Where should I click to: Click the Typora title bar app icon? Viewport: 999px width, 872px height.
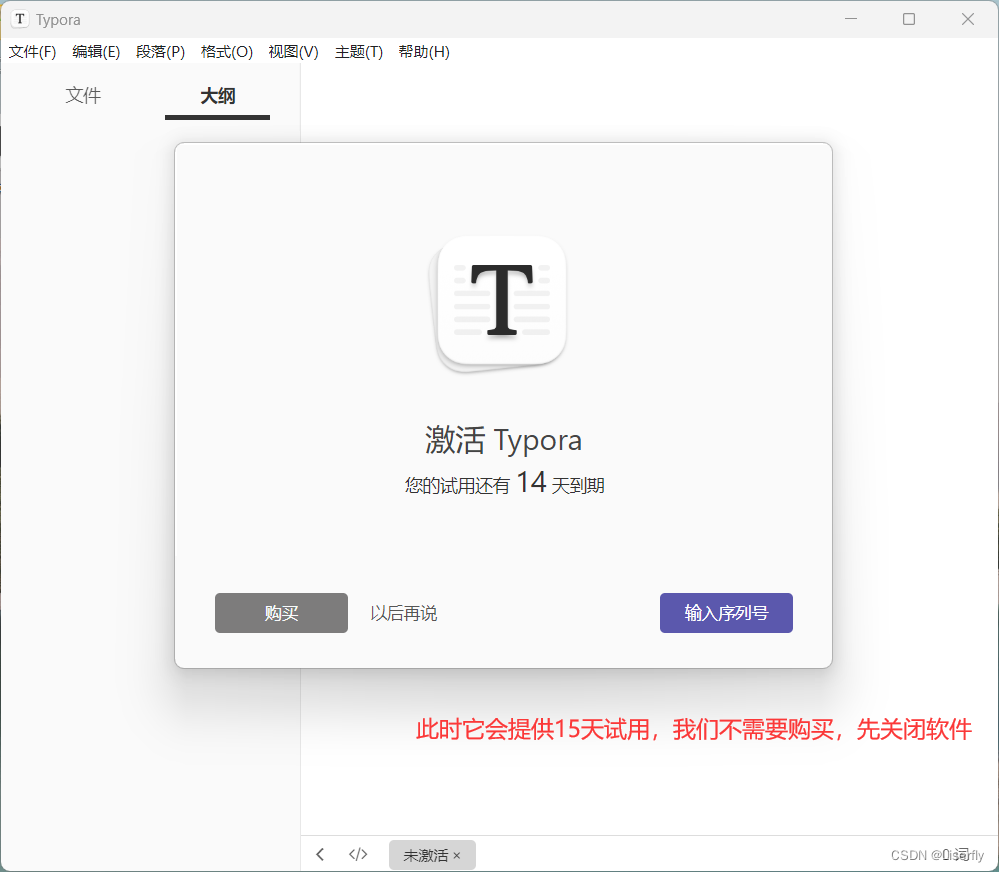[x=20, y=19]
